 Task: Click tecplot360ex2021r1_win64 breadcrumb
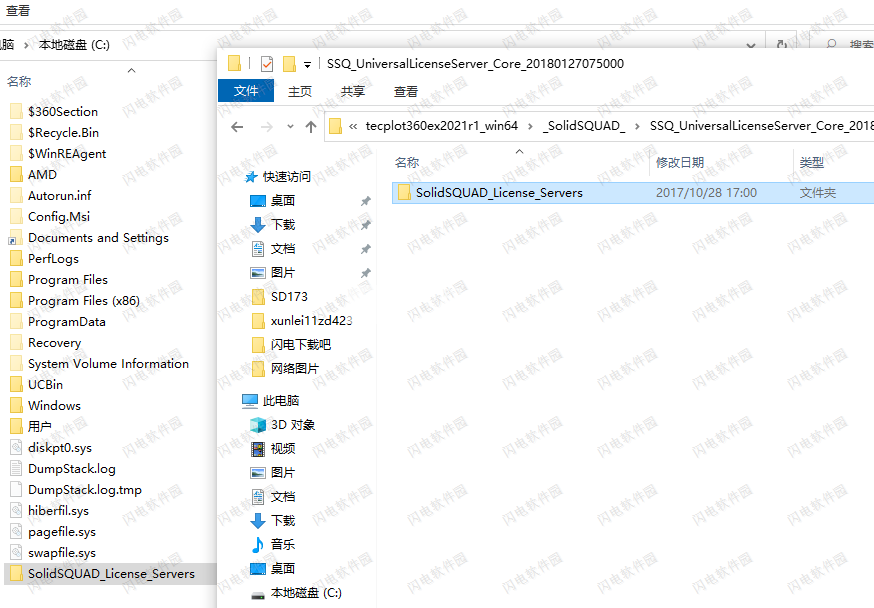click(441, 126)
